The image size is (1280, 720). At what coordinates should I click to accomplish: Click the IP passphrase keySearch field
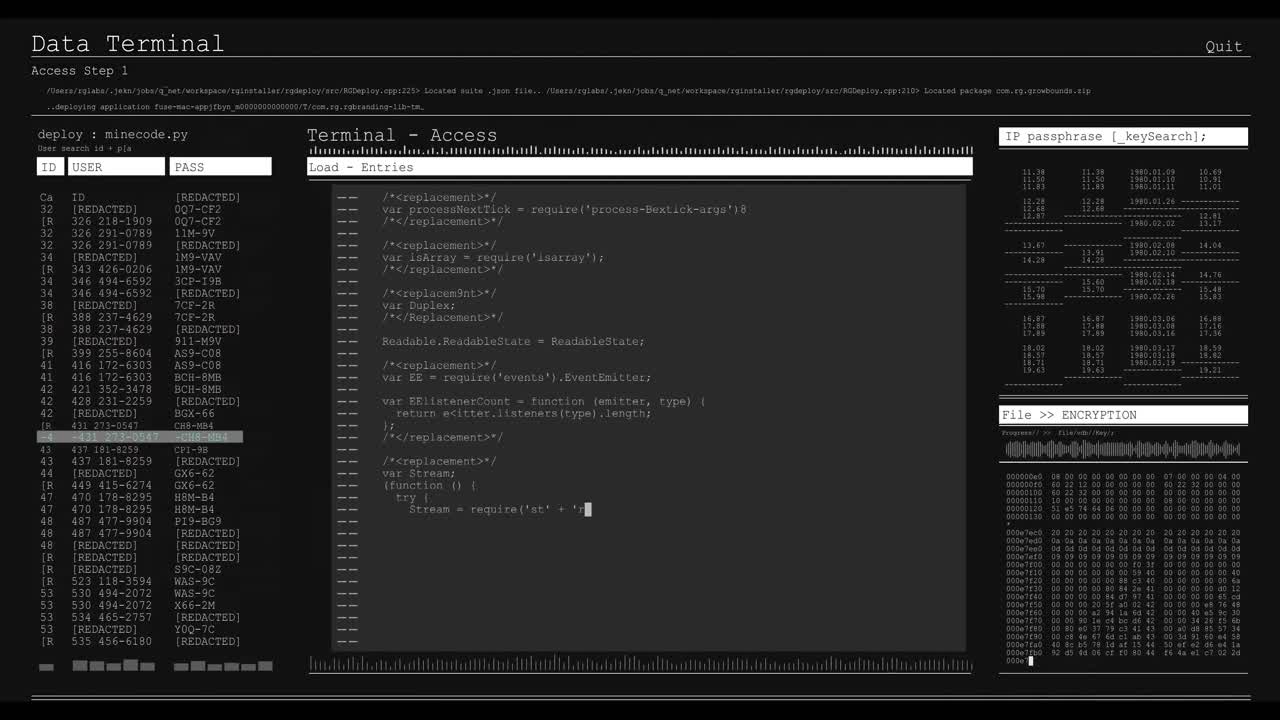[1122, 137]
